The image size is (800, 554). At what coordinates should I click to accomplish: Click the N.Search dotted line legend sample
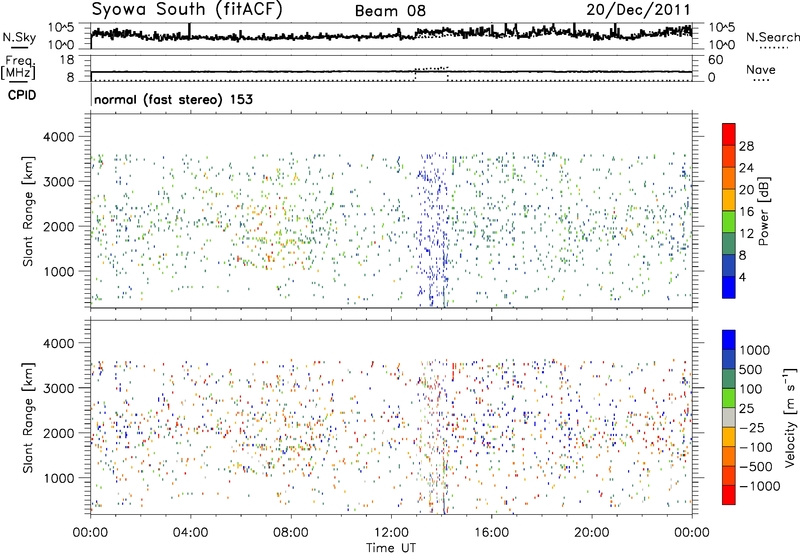pyautogui.click(x=773, y=48)
